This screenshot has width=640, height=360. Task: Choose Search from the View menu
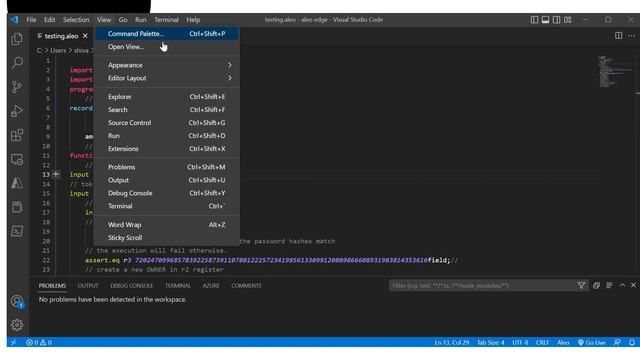[167, 110]
